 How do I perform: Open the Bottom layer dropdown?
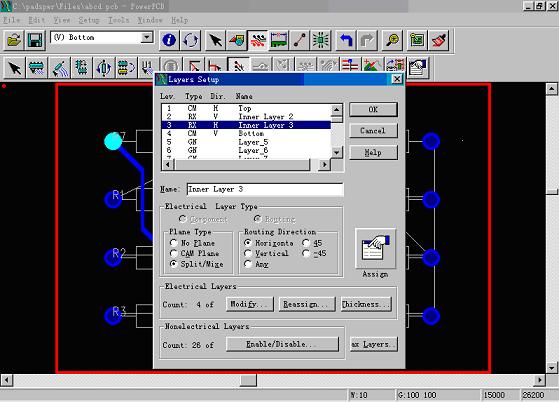click(147, 37)
